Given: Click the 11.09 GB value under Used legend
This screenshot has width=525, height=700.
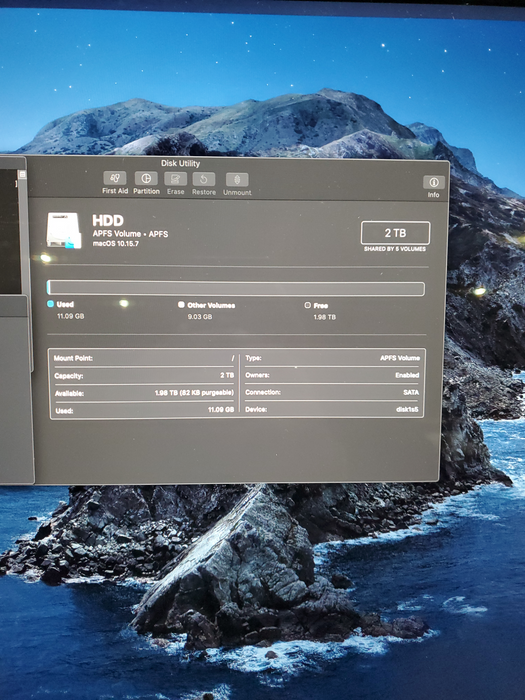Looking at the screenshot, I should 71,316.
